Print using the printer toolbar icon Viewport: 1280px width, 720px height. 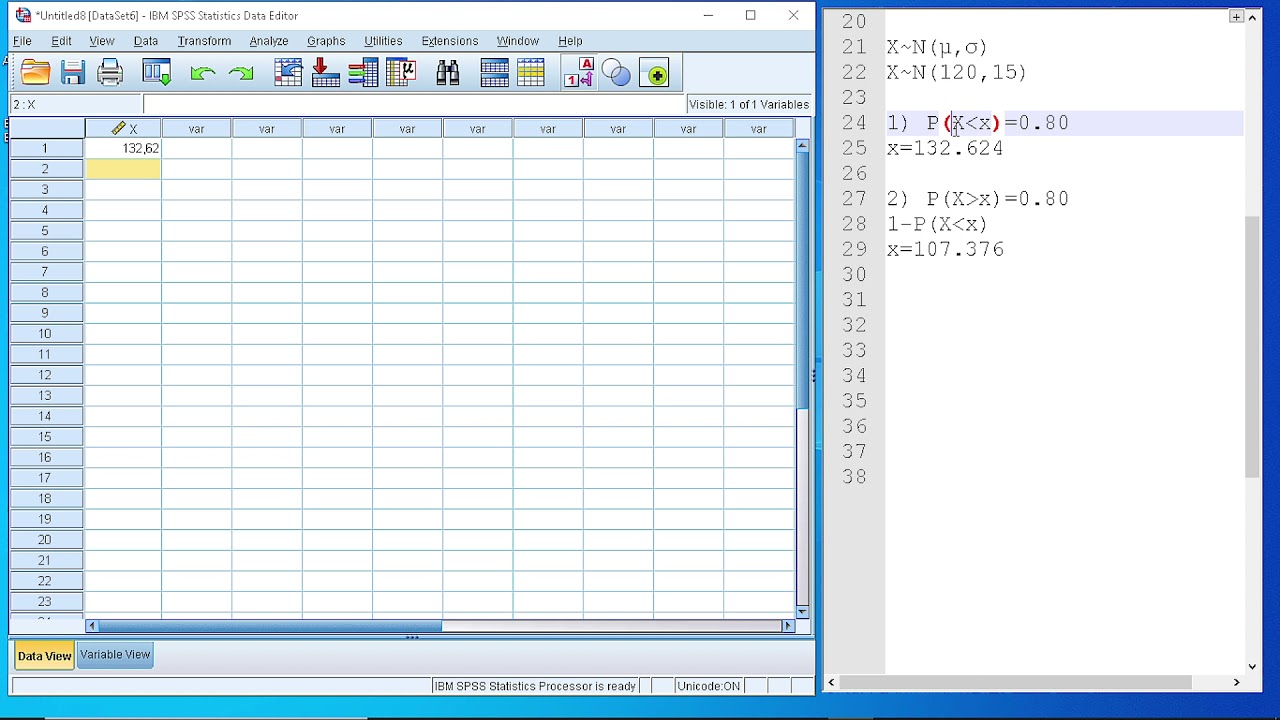(110, 73)
